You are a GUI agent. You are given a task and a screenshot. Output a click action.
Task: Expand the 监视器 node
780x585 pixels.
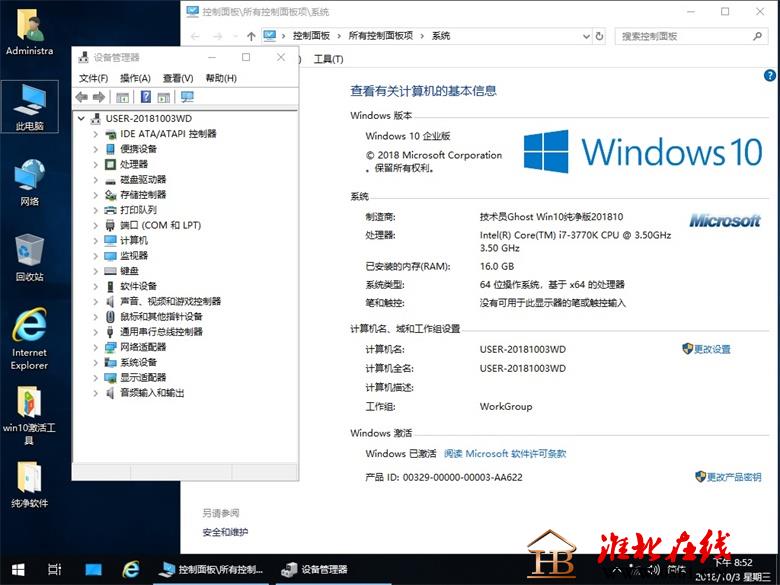pos(96,256)
